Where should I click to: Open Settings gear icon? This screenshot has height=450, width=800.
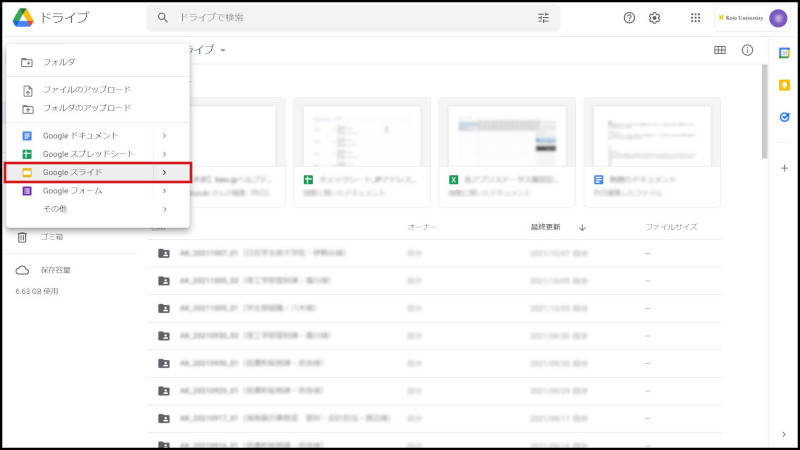(655, 18)
